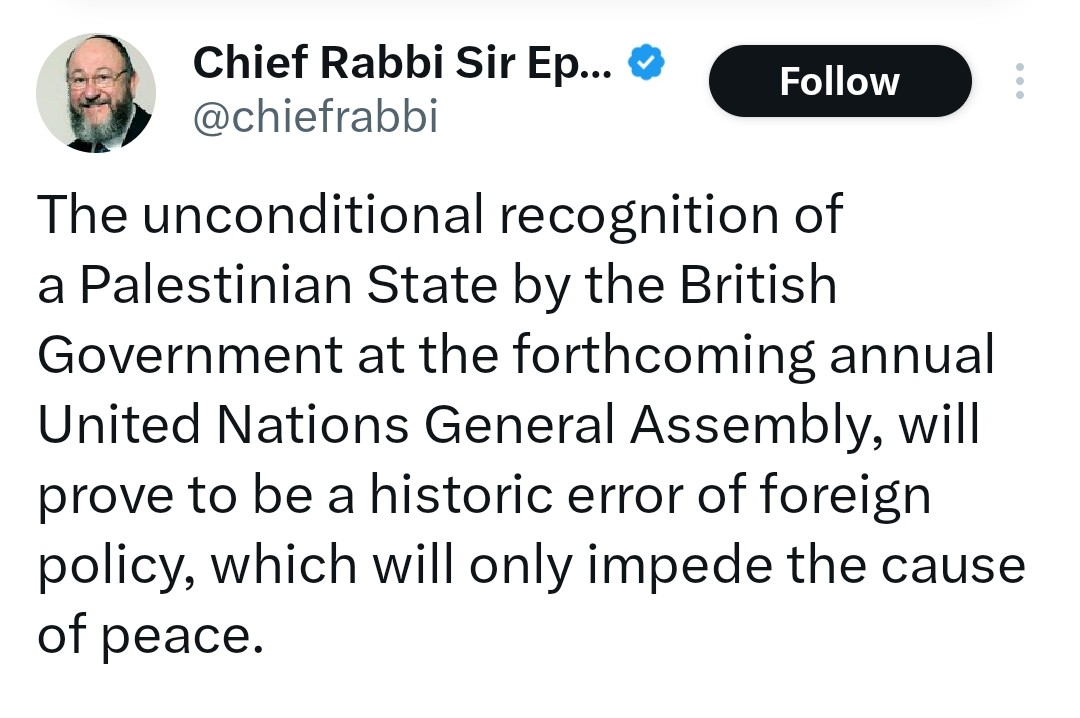Click the @chiefrabbi handle
Viewport: 1080px width, 718px height.
coord(315,117)
